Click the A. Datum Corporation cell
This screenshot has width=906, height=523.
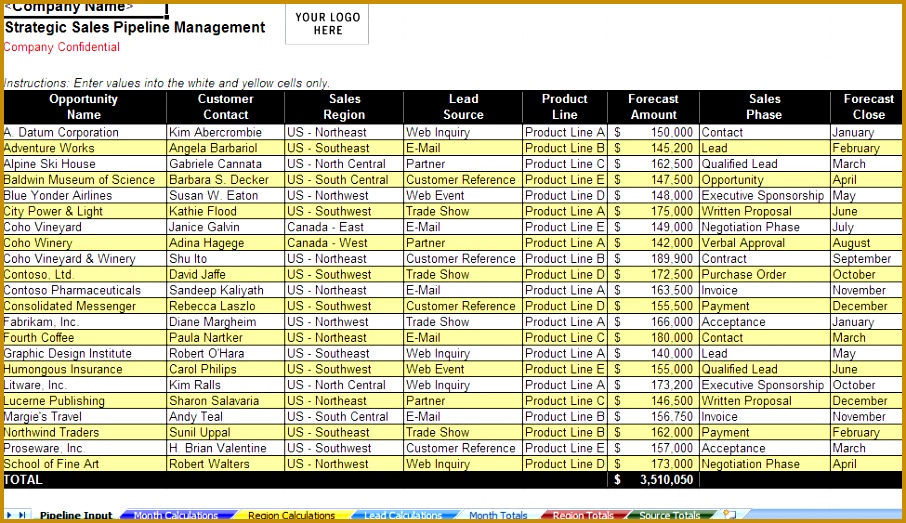(x=85, y=132)
